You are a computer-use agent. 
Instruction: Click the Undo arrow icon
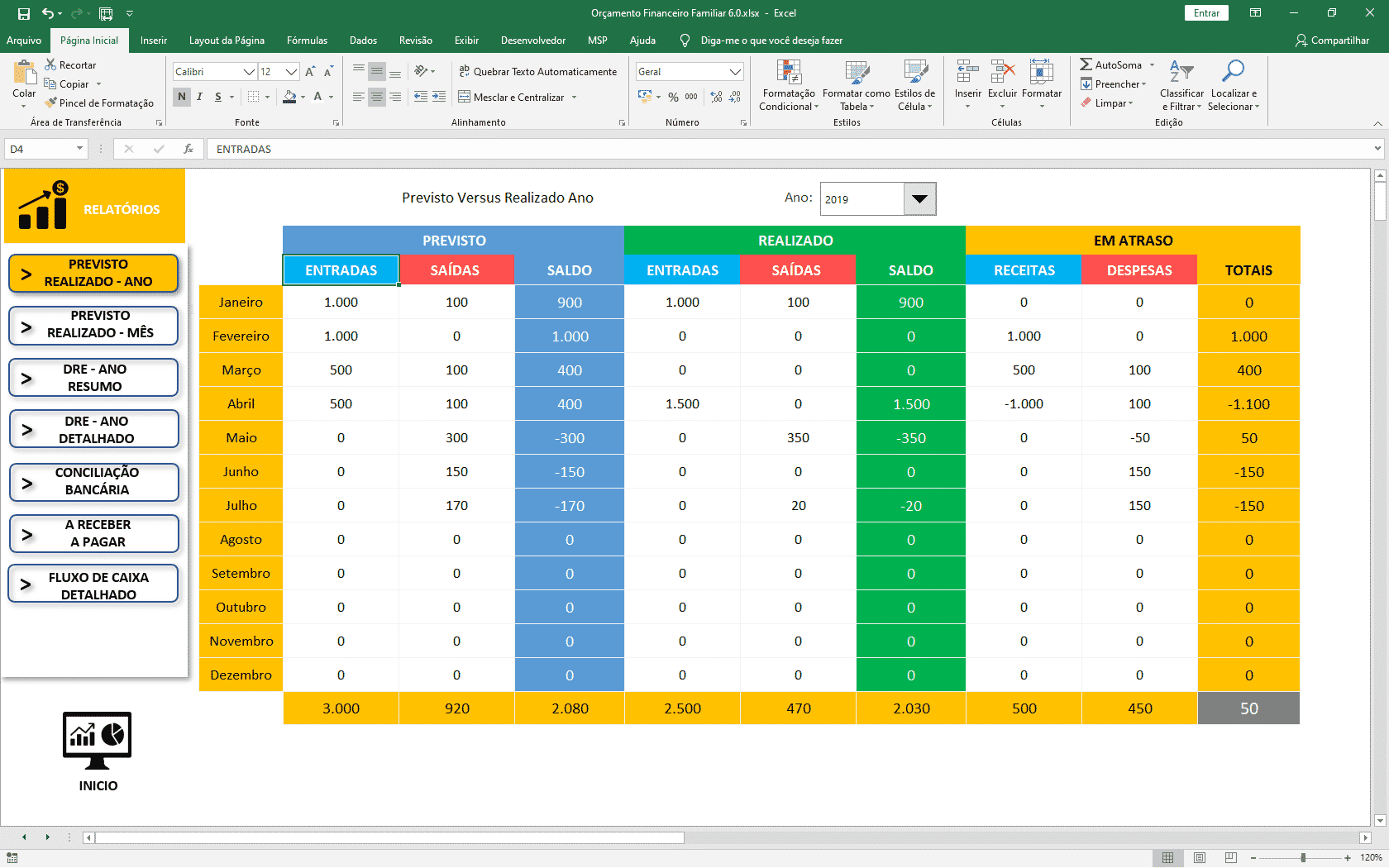(x=48, y=13)
